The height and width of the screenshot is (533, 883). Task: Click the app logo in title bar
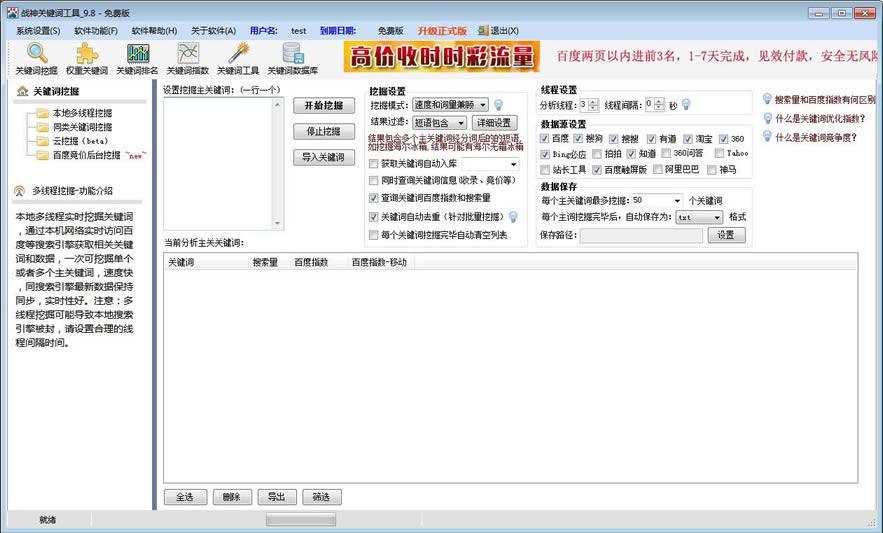pos(12,12)
